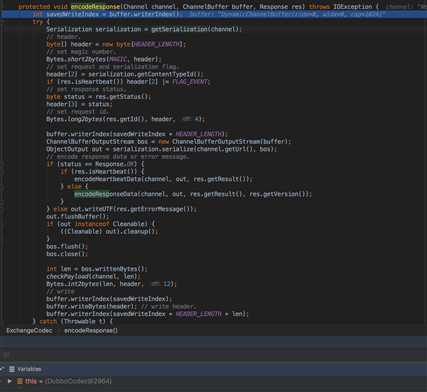
Task: Click the highlighted encodeResponseData call
Action: tap(193, 194)
